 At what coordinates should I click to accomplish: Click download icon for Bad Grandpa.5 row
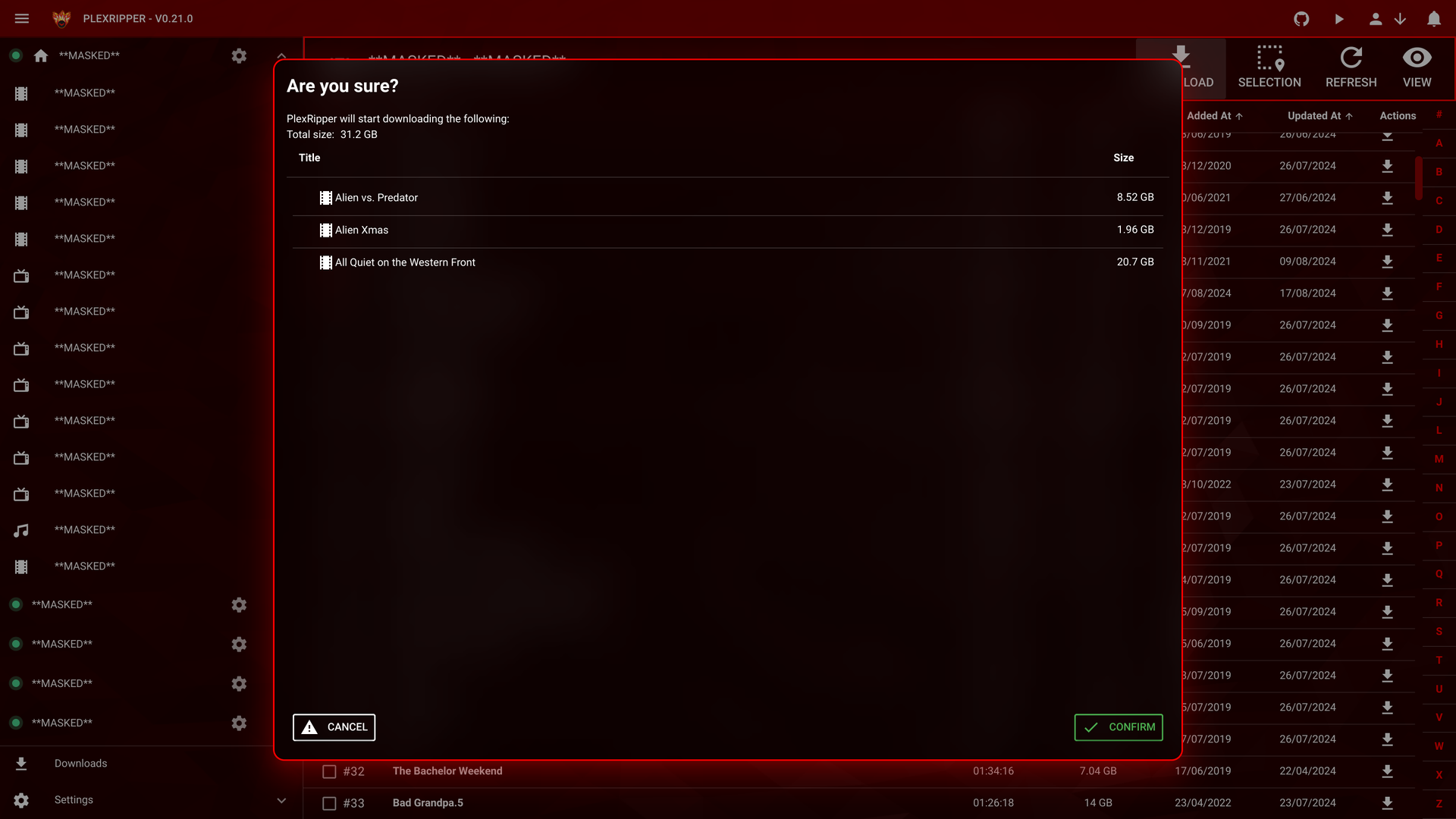[1387, 802]
